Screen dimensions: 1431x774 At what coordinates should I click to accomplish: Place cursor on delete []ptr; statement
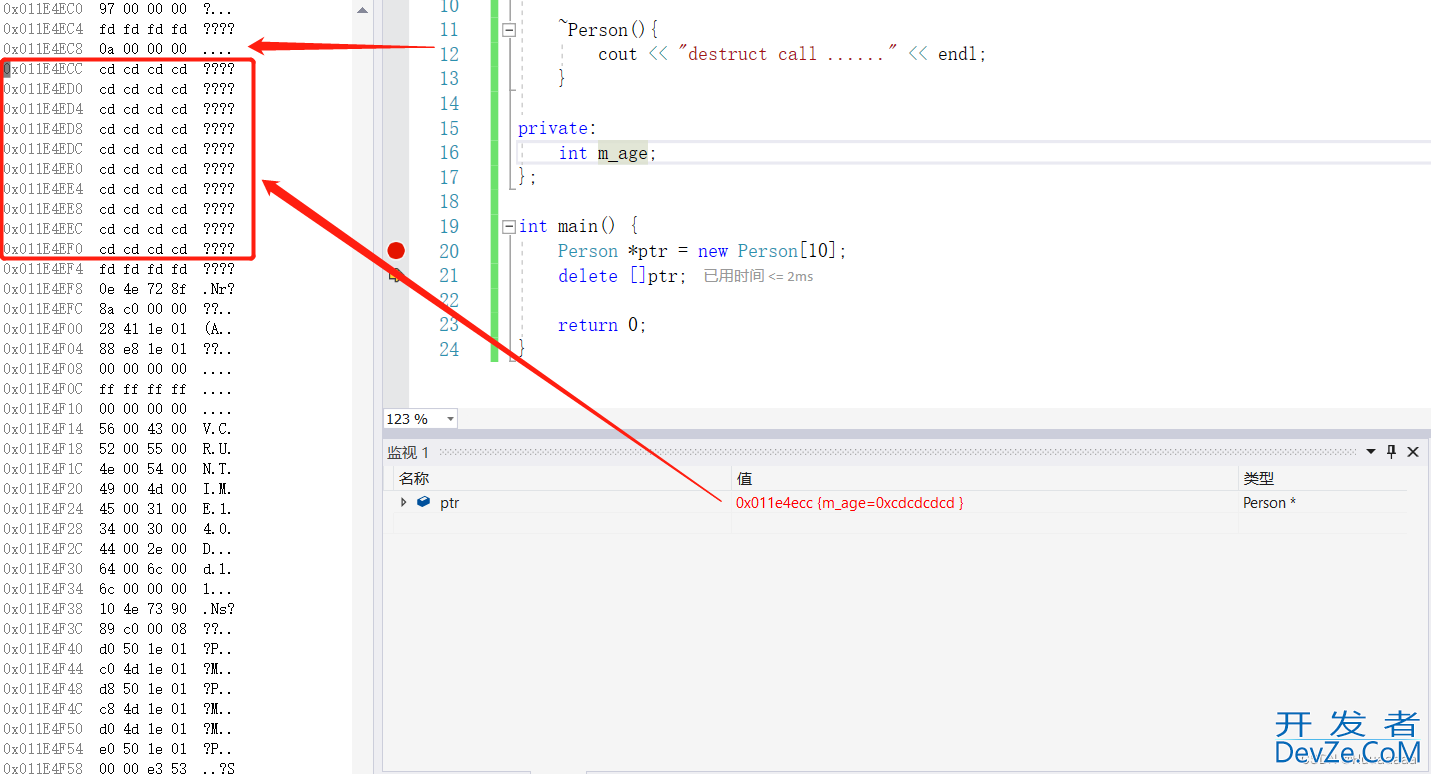click(x=622, y=276)
